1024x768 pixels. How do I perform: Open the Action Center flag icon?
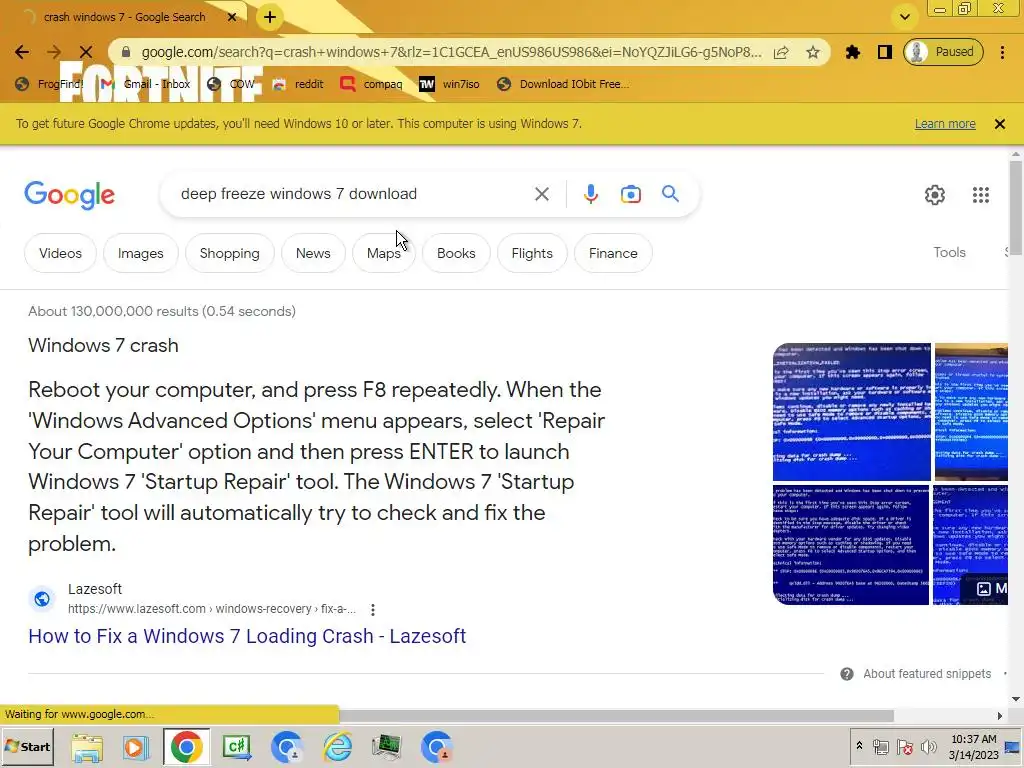(x=904, y=746)
